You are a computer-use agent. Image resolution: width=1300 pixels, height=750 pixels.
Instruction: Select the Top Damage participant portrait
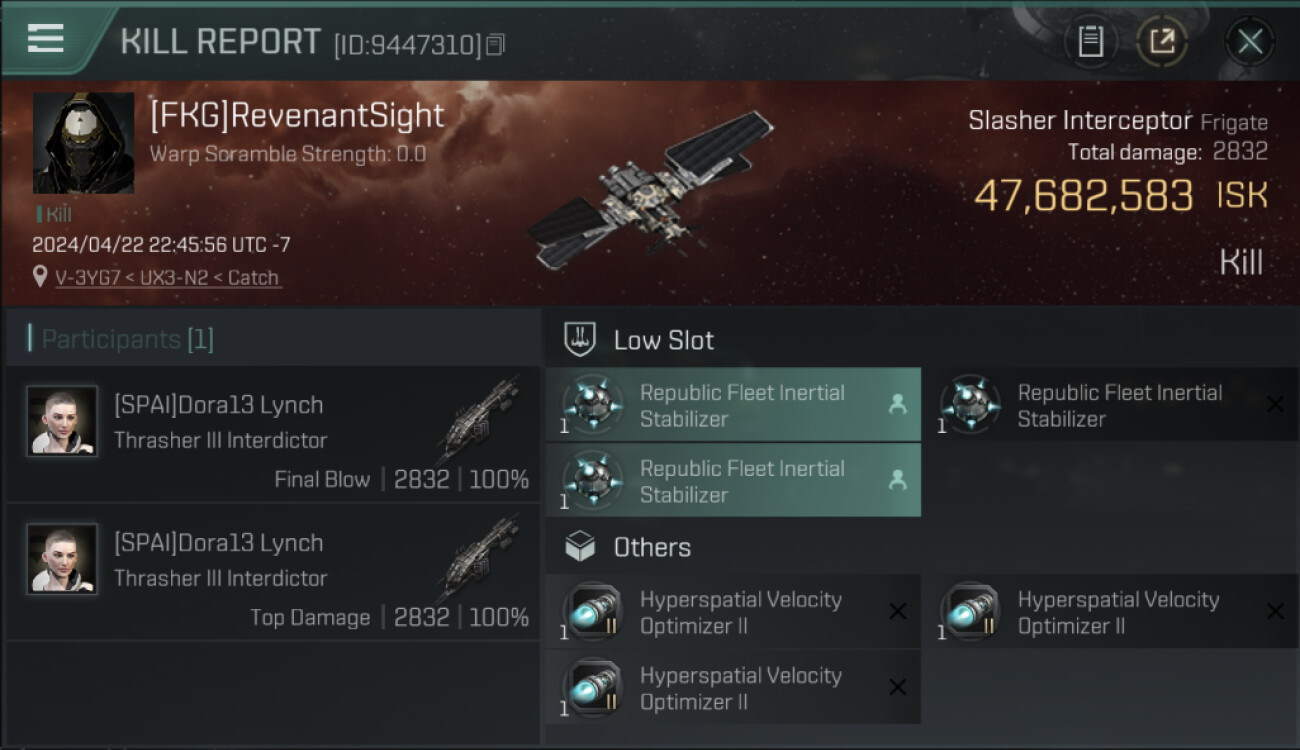(62, 559)
